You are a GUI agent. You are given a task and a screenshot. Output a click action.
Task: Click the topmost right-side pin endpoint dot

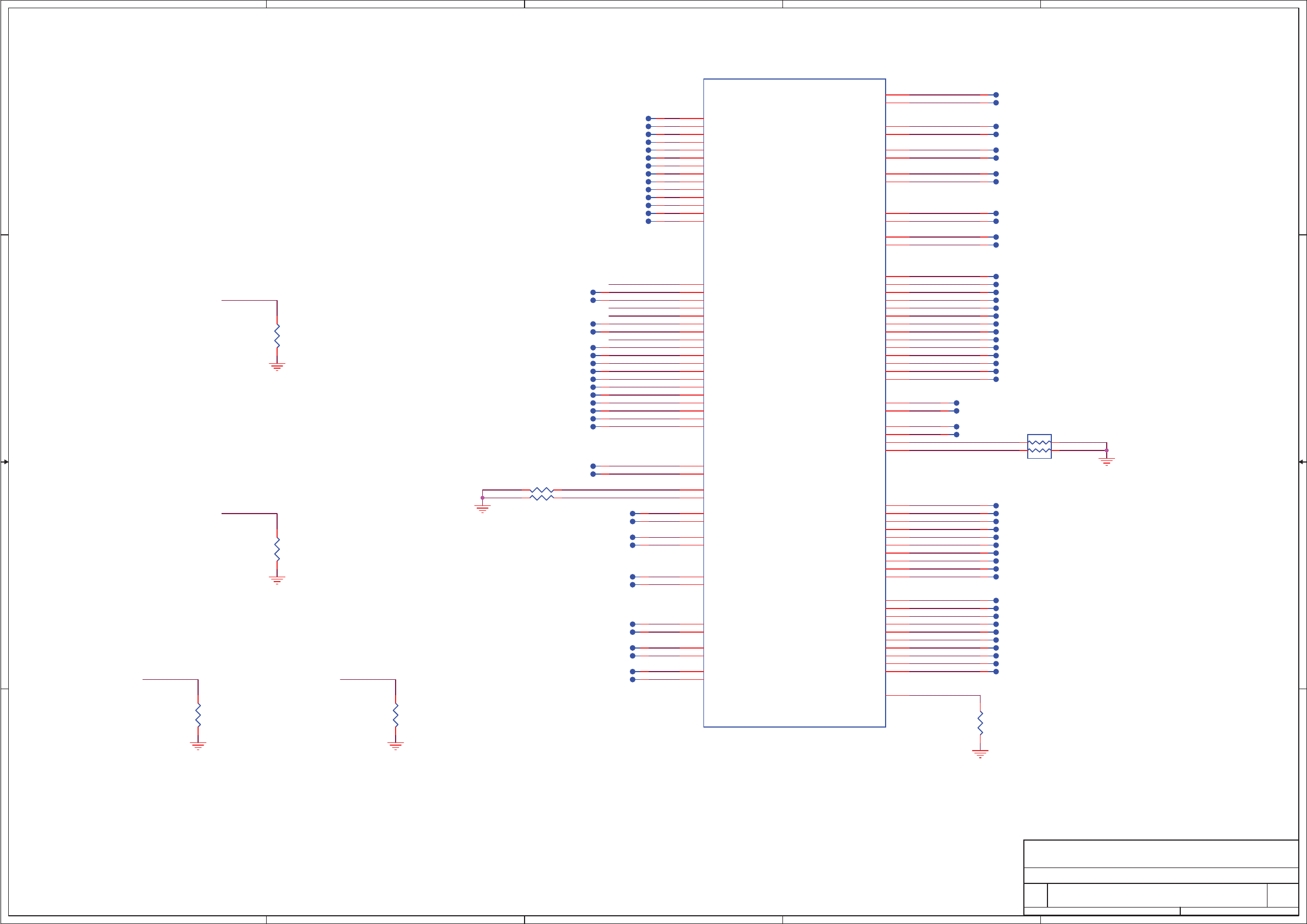coord(996,95)
